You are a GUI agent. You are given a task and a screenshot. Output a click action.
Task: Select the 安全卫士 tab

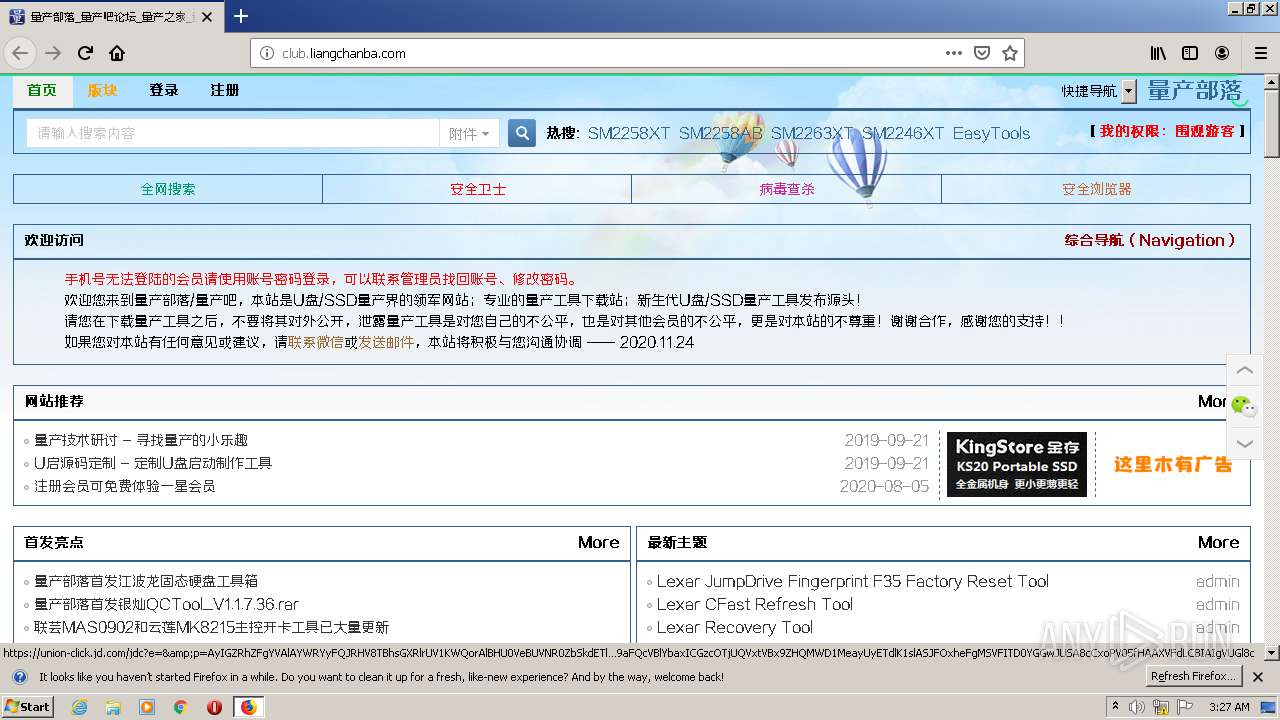(477, 189)
